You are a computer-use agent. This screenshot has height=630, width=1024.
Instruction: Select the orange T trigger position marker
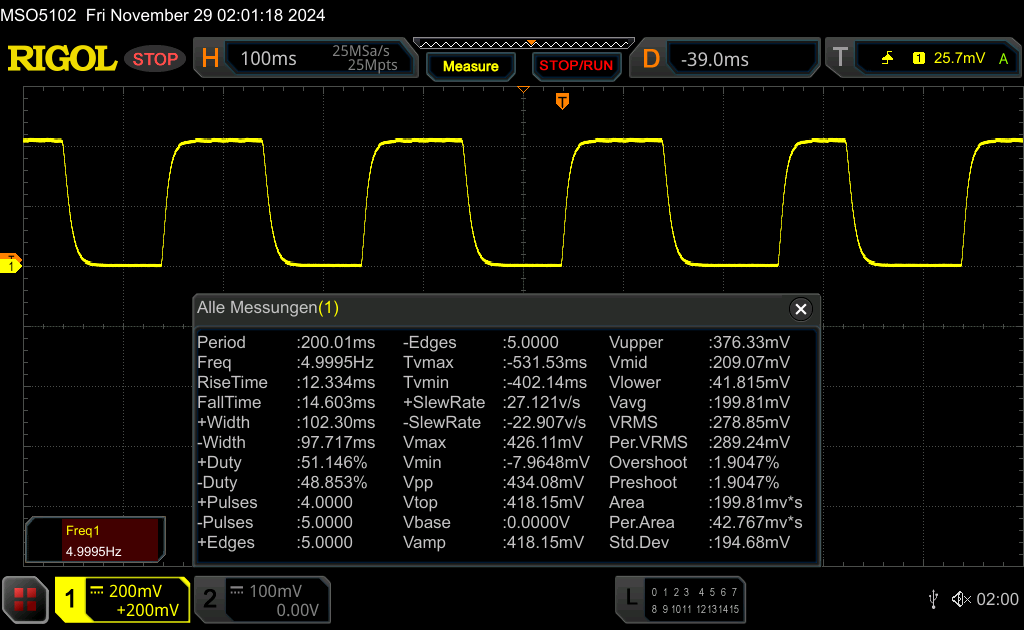point(562,101)
